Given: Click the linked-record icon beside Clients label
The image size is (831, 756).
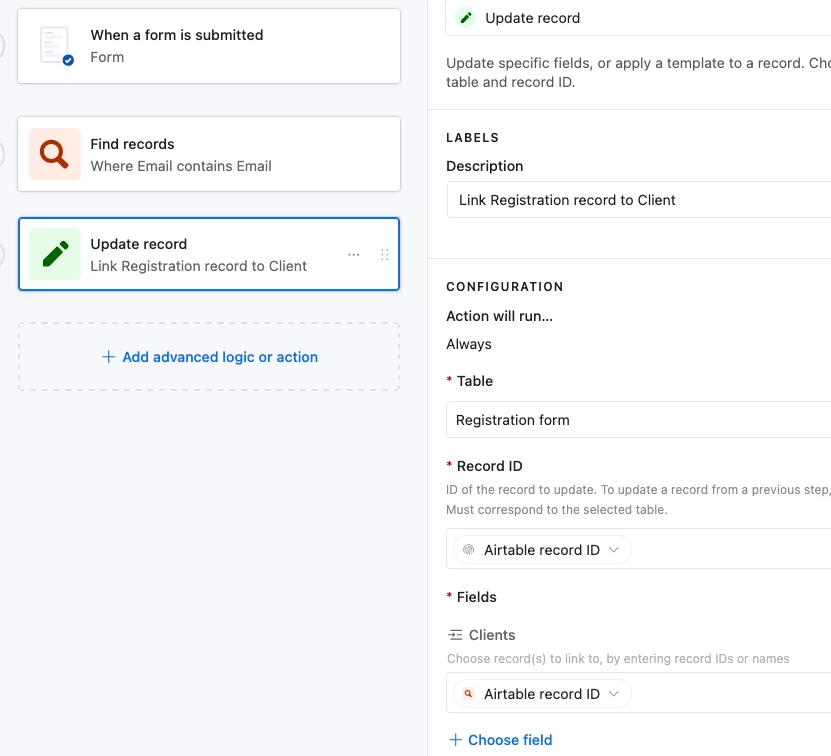Looking at the screenshot, I should [x=456, y=635].
